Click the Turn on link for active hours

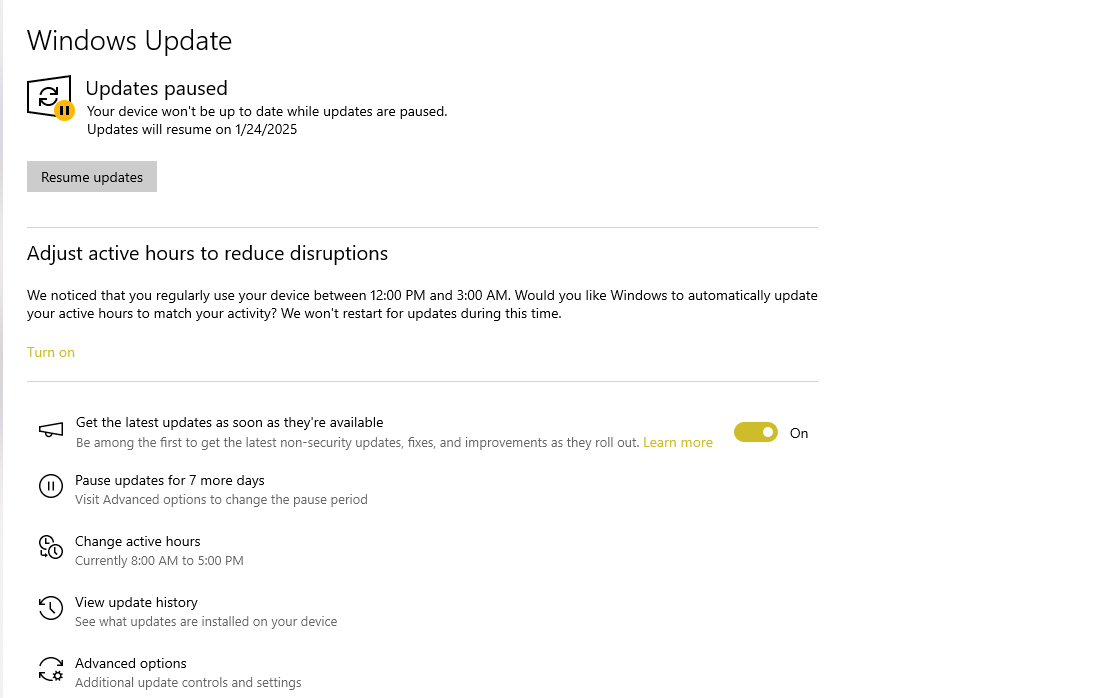click(x=50, y=353)
